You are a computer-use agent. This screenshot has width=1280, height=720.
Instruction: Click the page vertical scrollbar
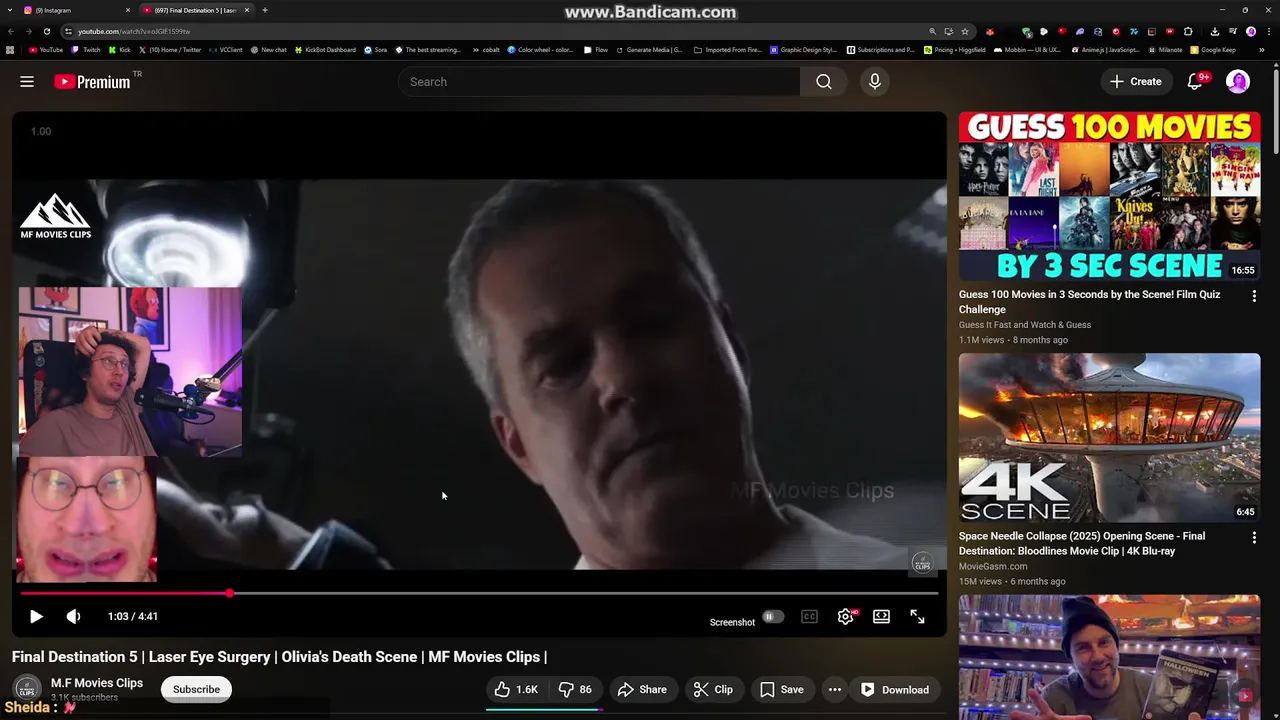point(1275,110)
